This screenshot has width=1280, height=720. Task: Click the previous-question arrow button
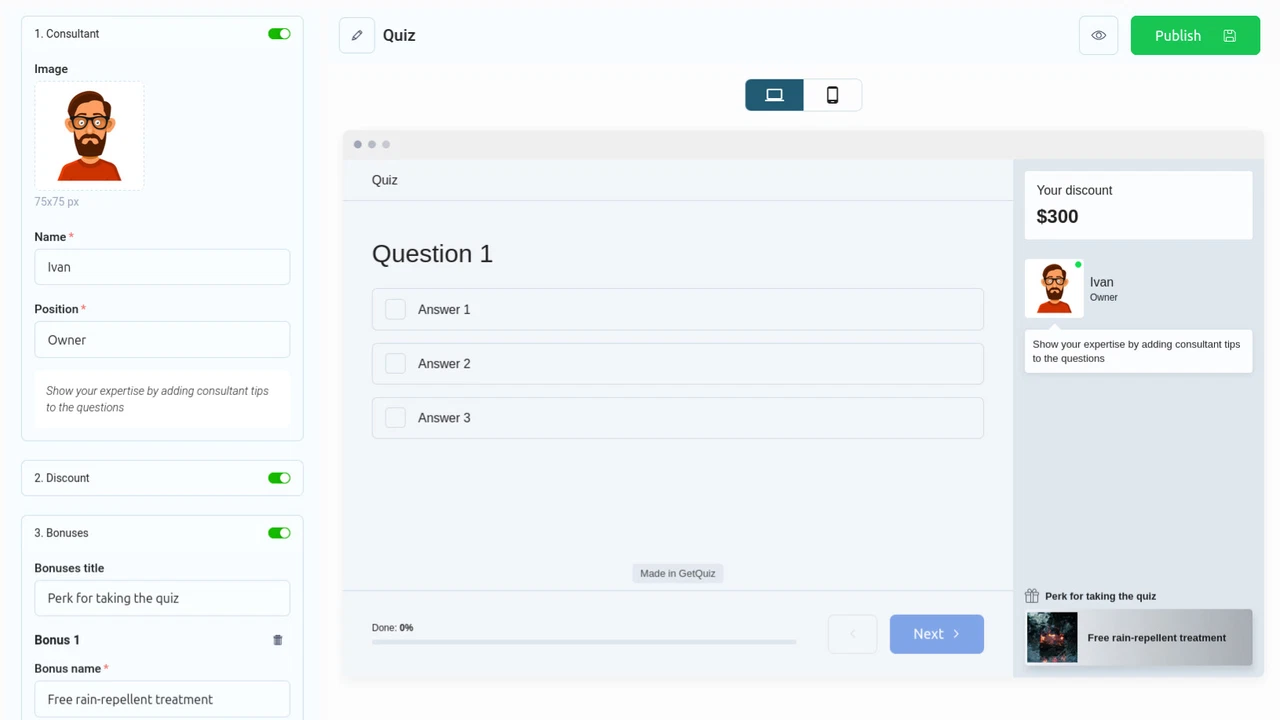point(852,633)
